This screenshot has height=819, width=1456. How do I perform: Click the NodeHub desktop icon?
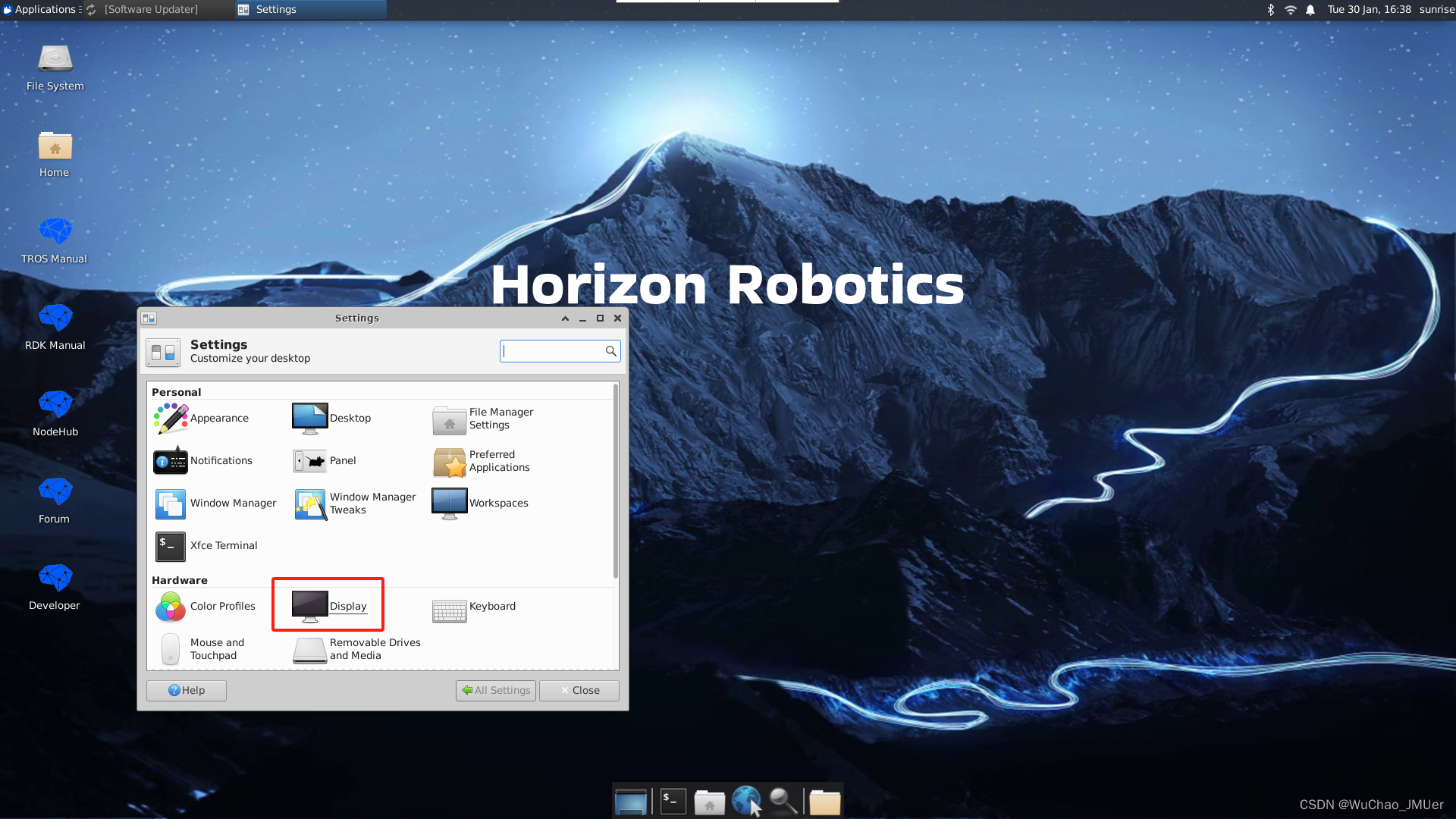click(x=55, y=414)
